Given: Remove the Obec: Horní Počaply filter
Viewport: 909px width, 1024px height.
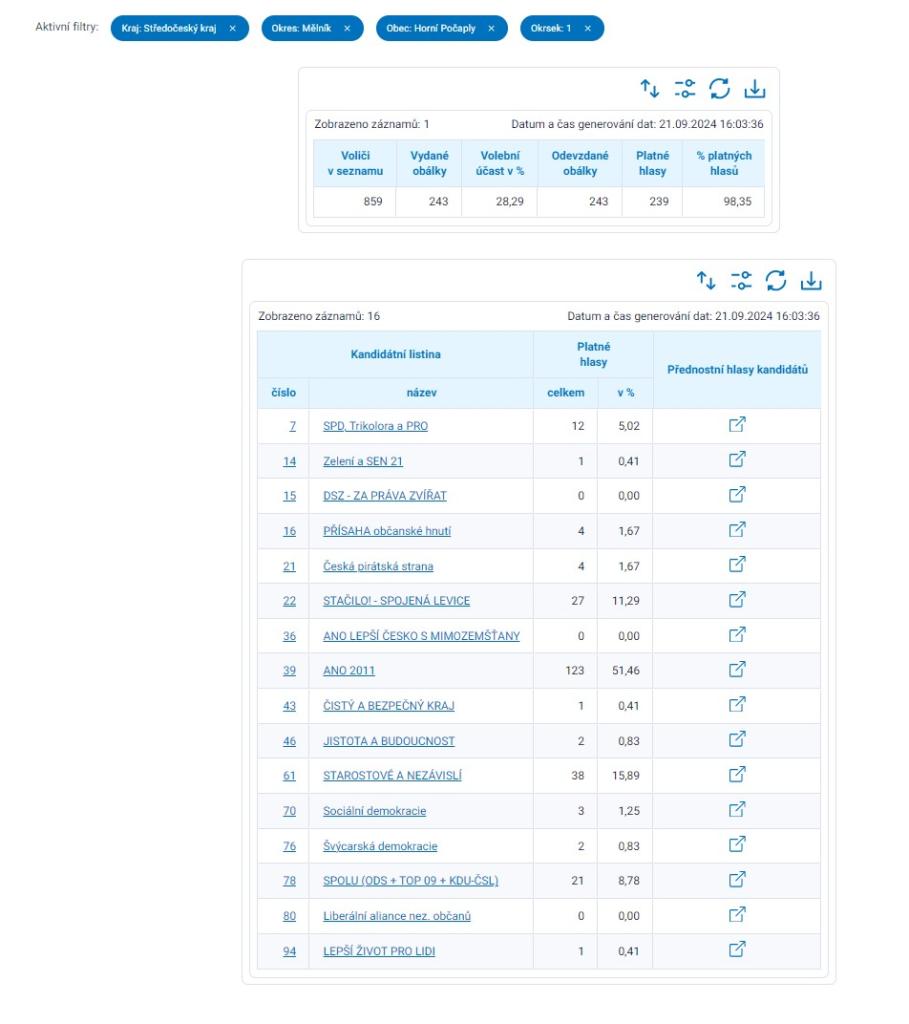Looking at the screenshot, I should (491, 28).
